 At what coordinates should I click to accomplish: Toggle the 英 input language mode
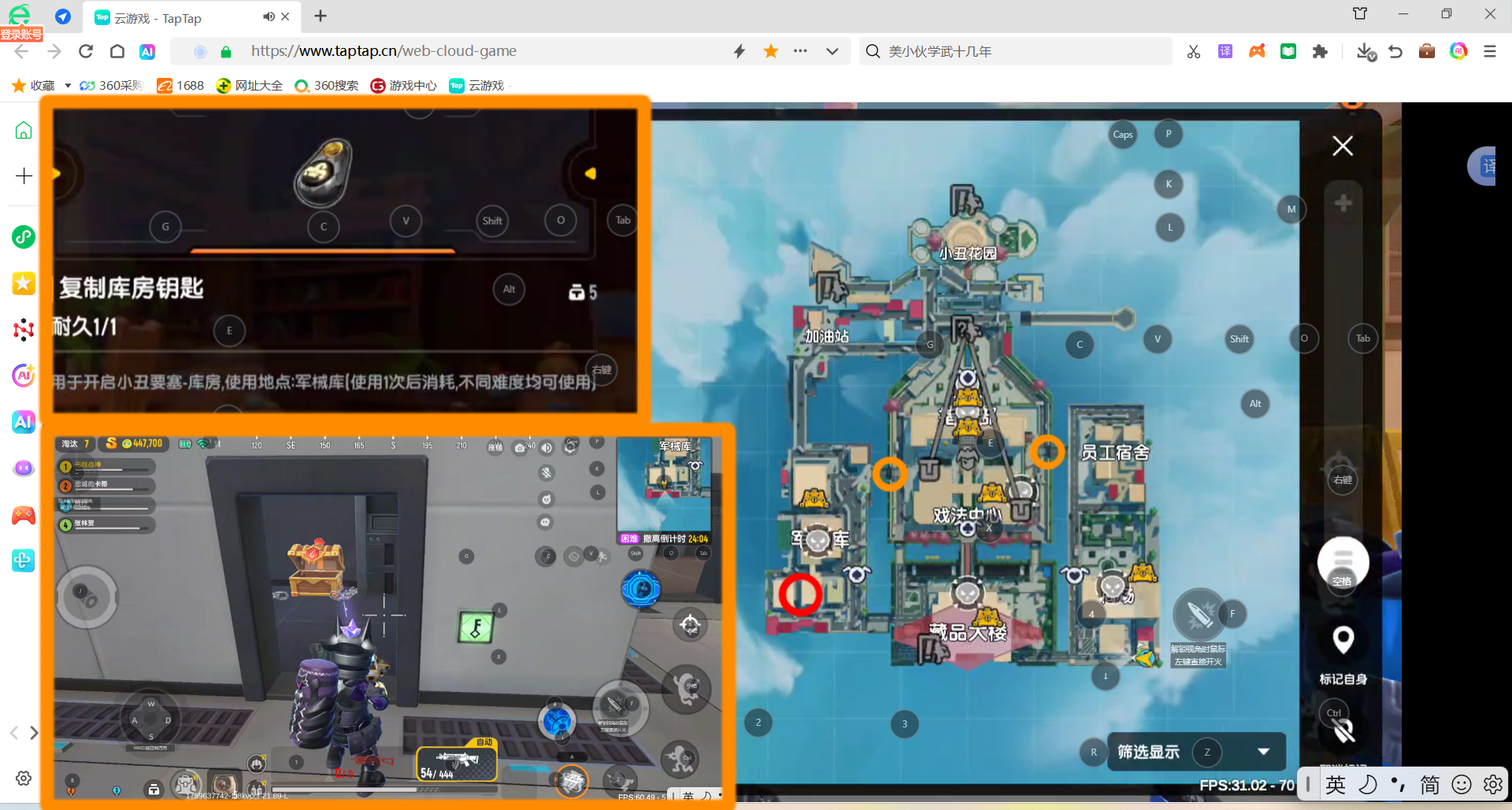pyautogui.click(x=1336, y=784)
